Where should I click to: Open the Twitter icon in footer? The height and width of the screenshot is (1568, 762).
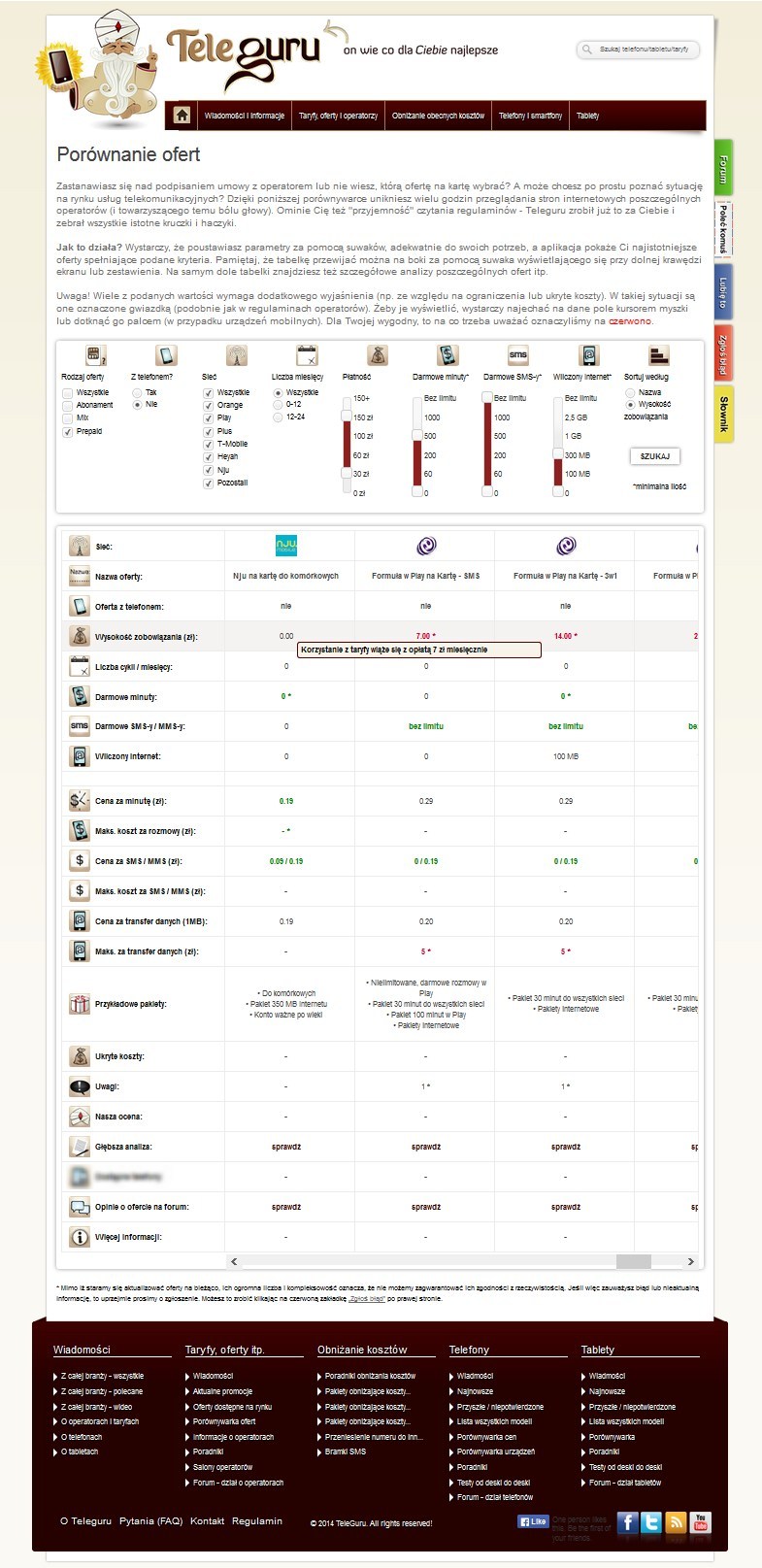point(651,1522)
